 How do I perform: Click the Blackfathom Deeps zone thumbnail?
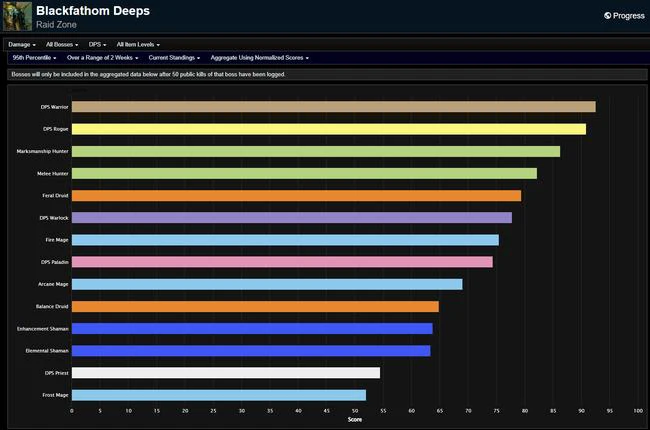tap(17, 16)
